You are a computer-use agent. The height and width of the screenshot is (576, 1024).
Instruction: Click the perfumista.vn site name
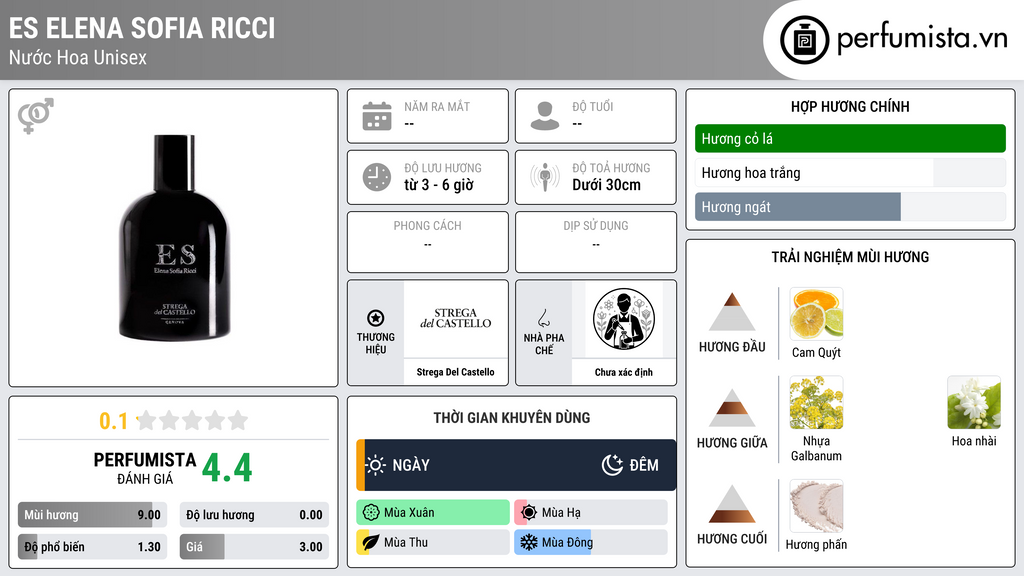tap(922, 39)
